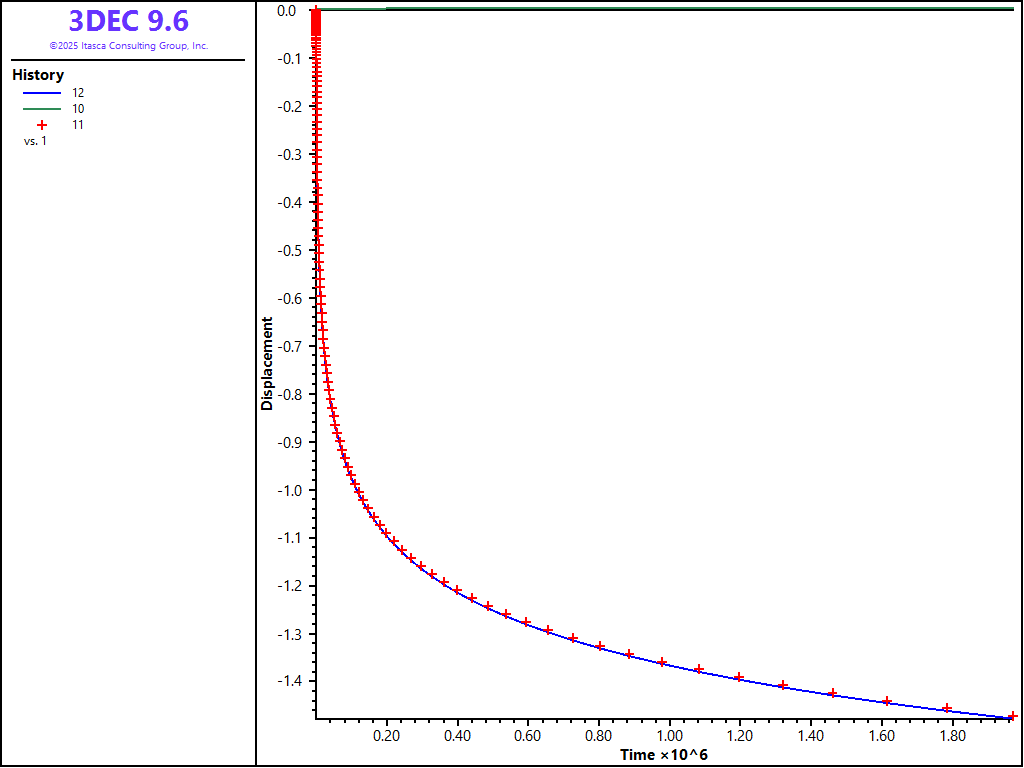1024x768 pixels.
Task: Click the 1.80 tick label on x-axis
Action: (x=951, y=736)
